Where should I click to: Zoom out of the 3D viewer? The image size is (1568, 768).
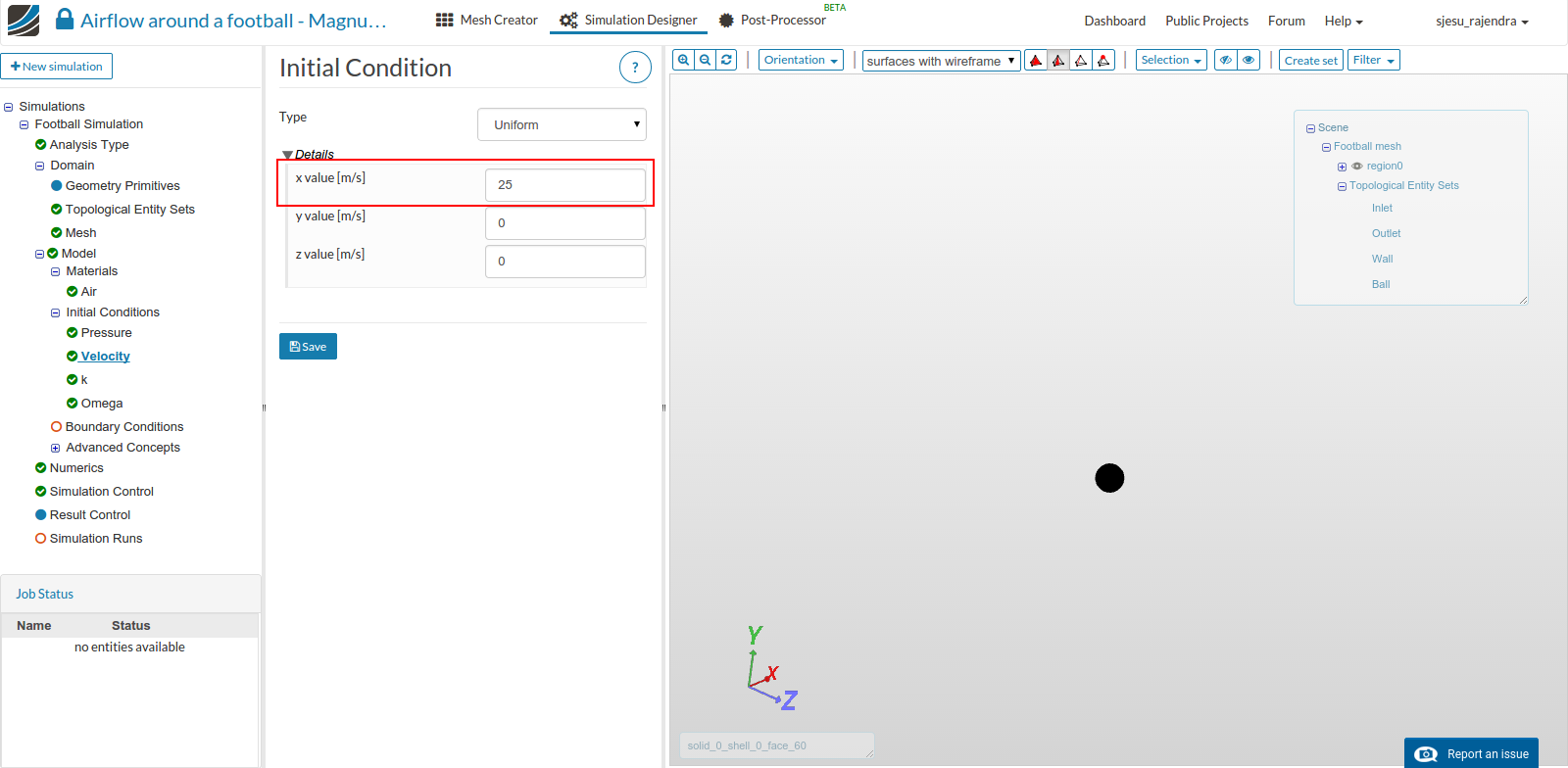click(705, 60)
